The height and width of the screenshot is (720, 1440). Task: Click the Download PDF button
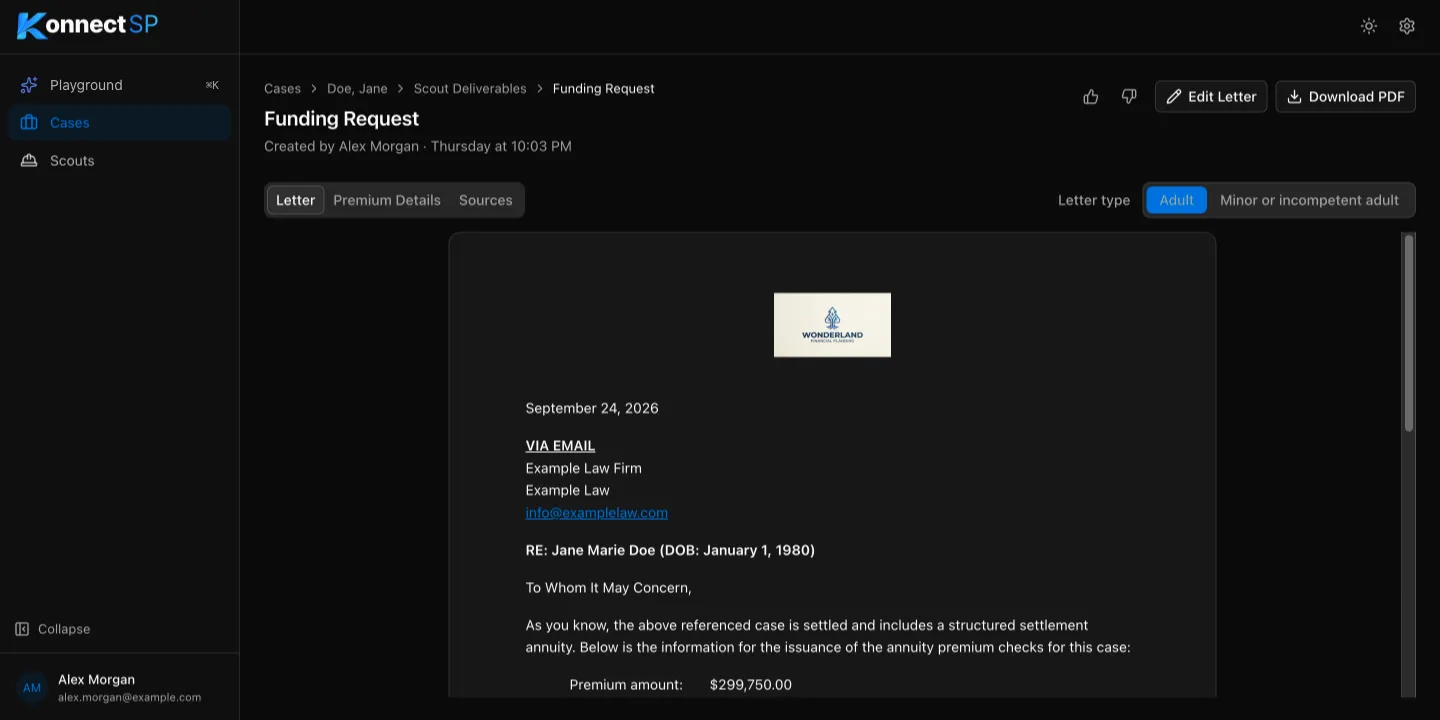(x=1345, y=97)
